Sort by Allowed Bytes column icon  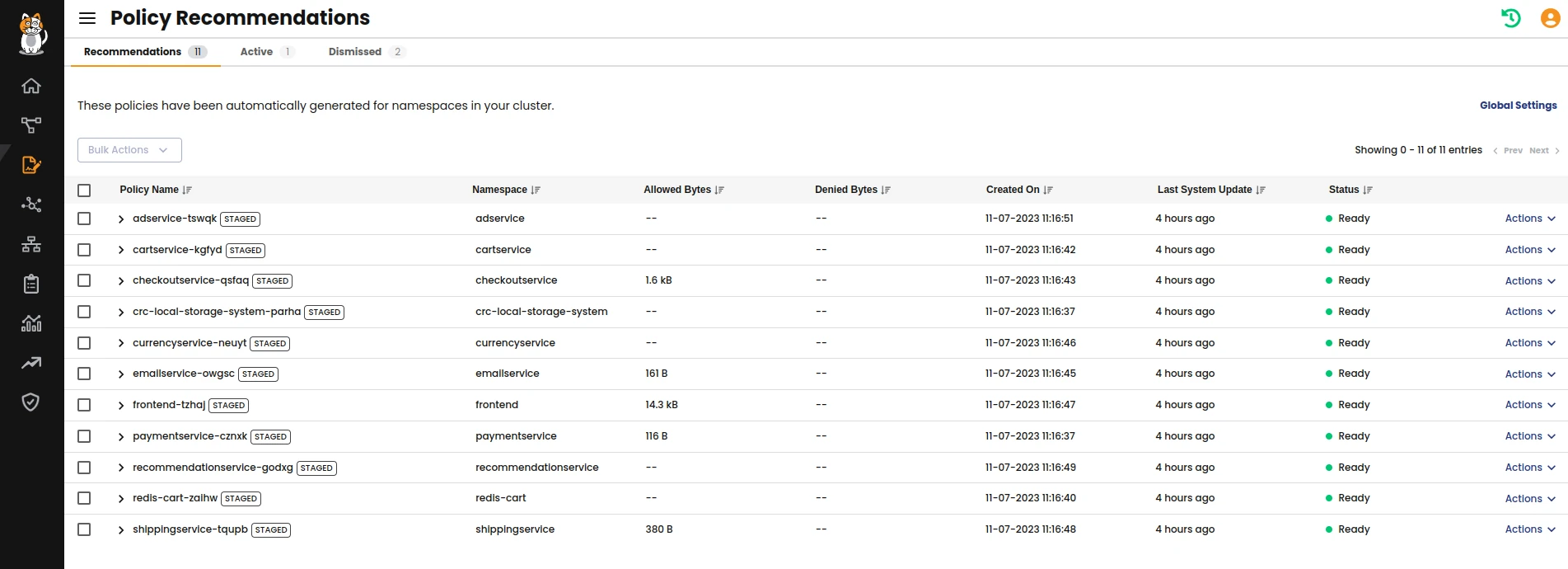point(719,190)
